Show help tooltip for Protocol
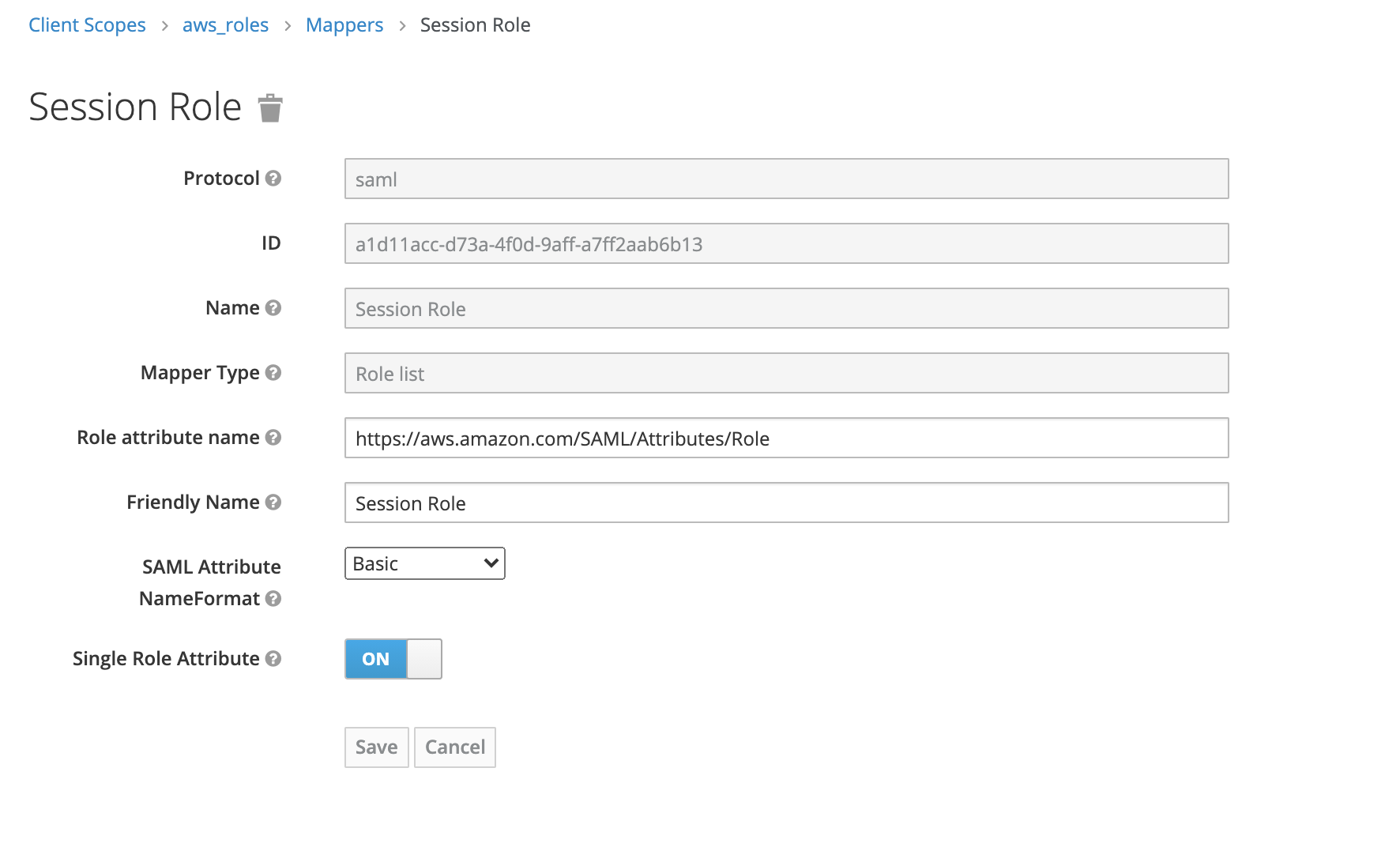 coord(273,179)
